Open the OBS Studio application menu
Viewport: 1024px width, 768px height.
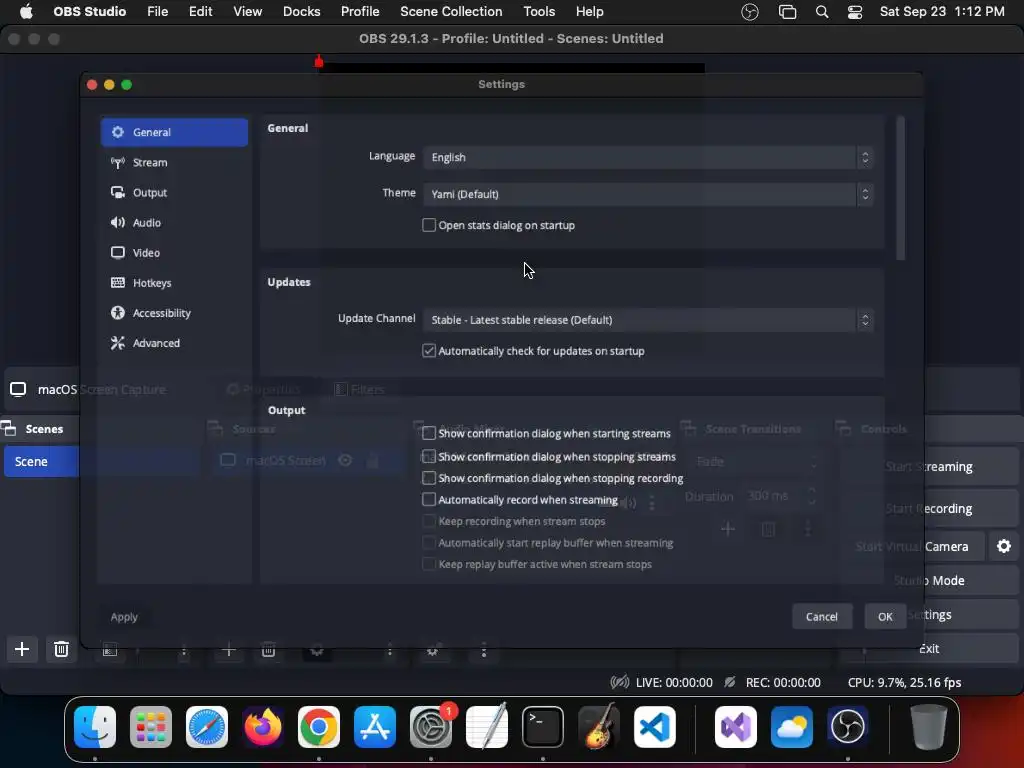pos(89,12)
